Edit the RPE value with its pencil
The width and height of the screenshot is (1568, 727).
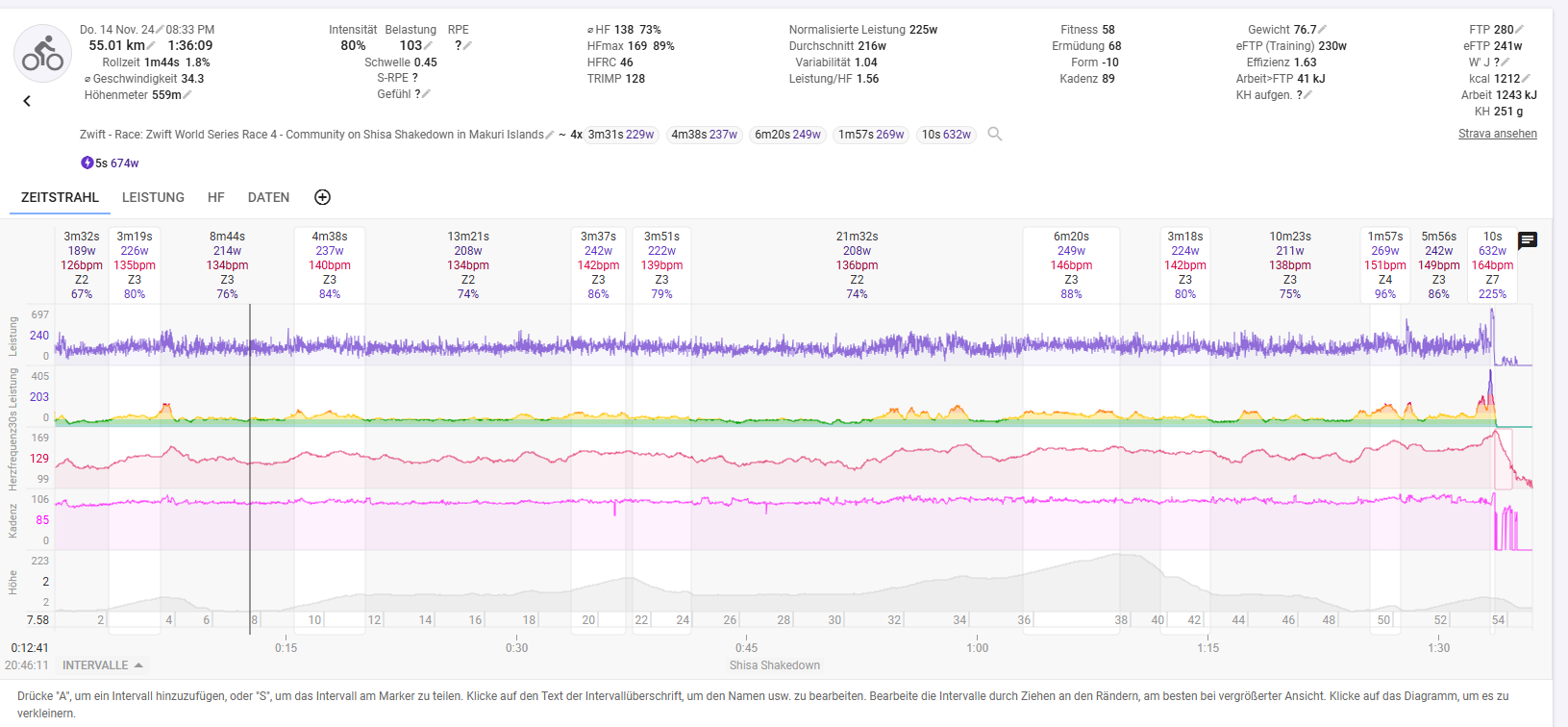tap(468, 45)
